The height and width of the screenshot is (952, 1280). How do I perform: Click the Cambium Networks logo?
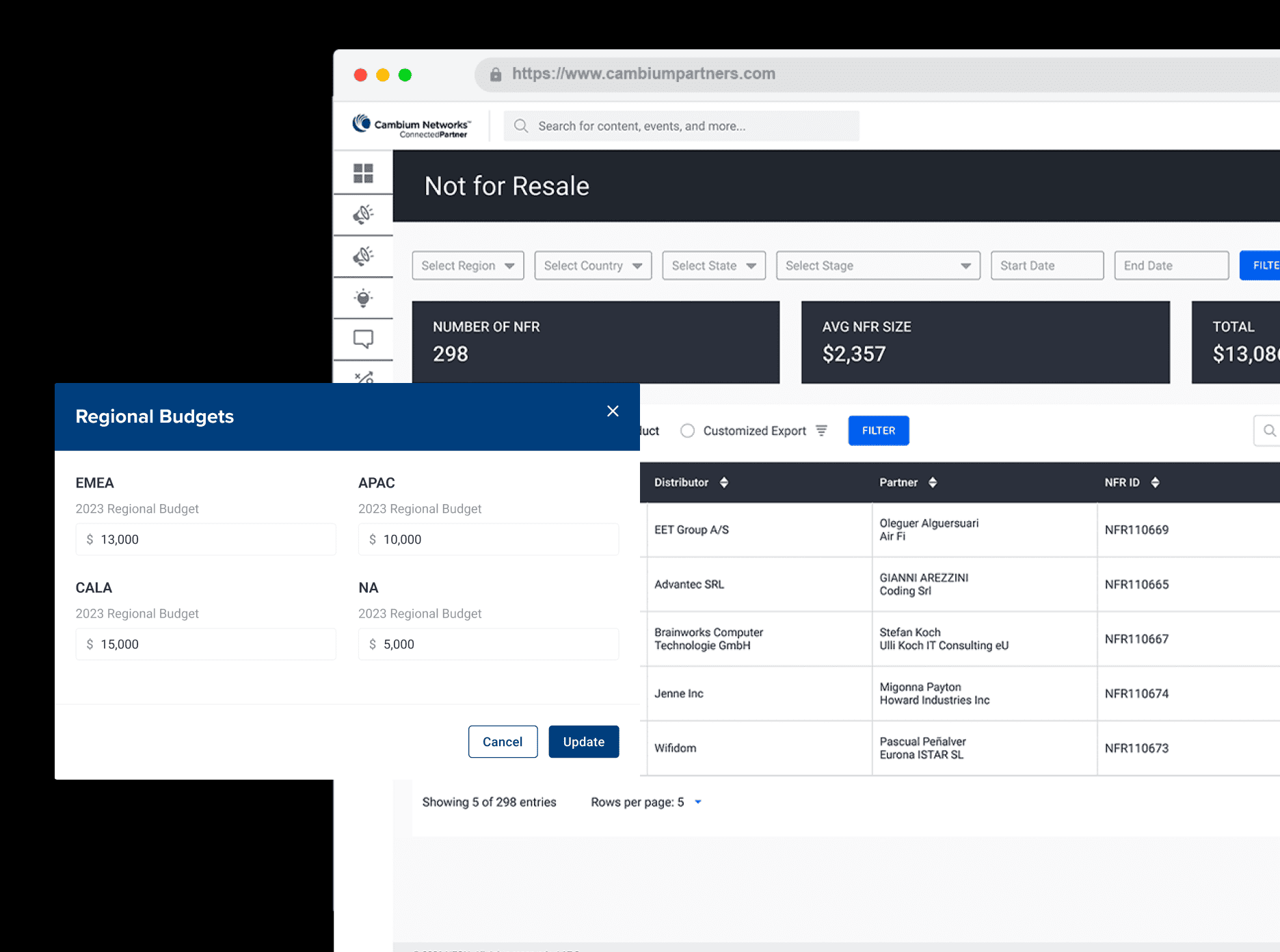[x=411, y=125]
